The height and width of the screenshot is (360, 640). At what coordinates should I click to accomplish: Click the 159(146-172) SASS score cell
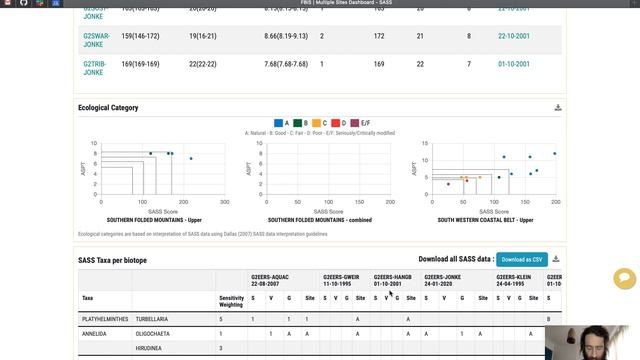click(140, 36)
